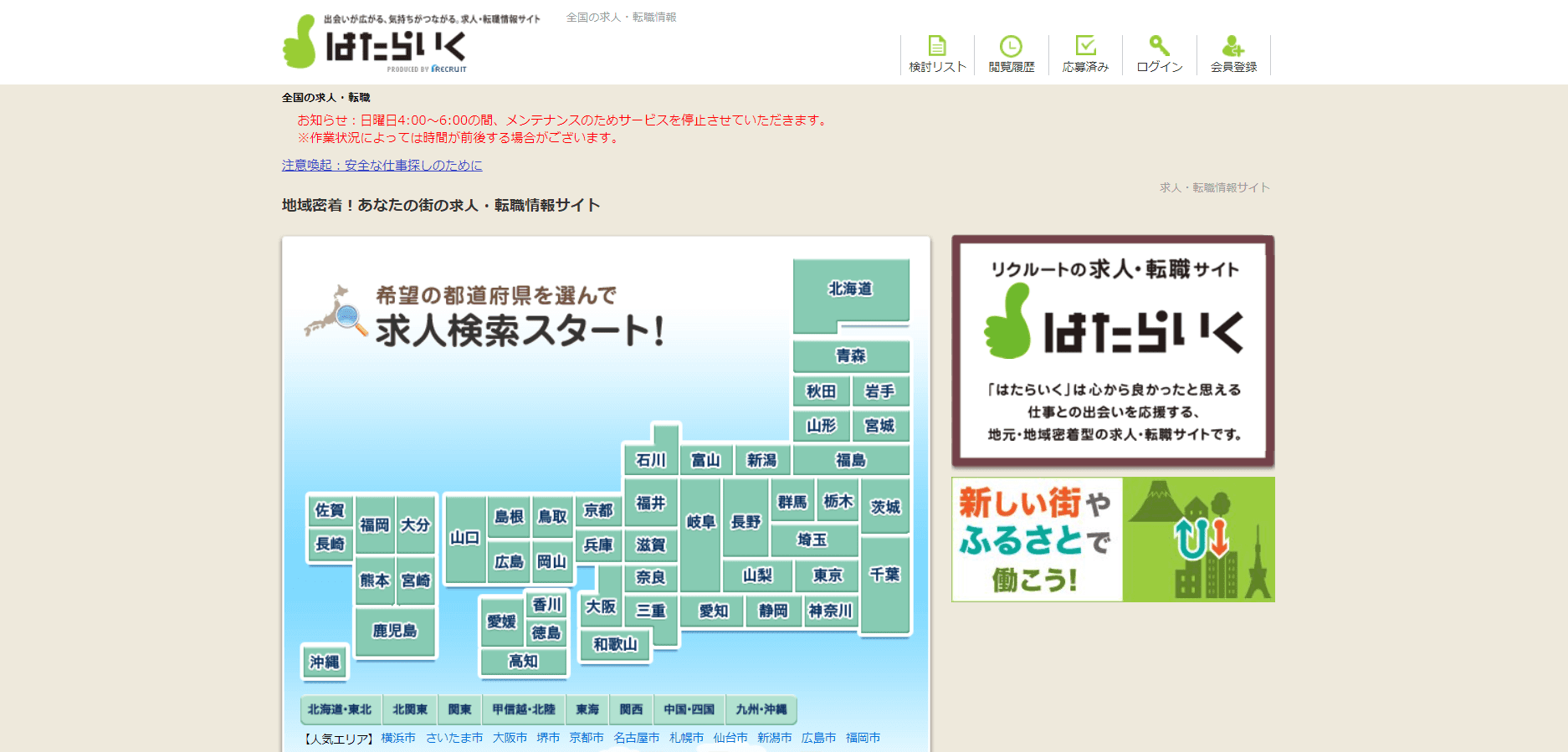Switch to the 北関東 region tab
The height and width of the screenshot is (752, 1568).
coord(410,709)
